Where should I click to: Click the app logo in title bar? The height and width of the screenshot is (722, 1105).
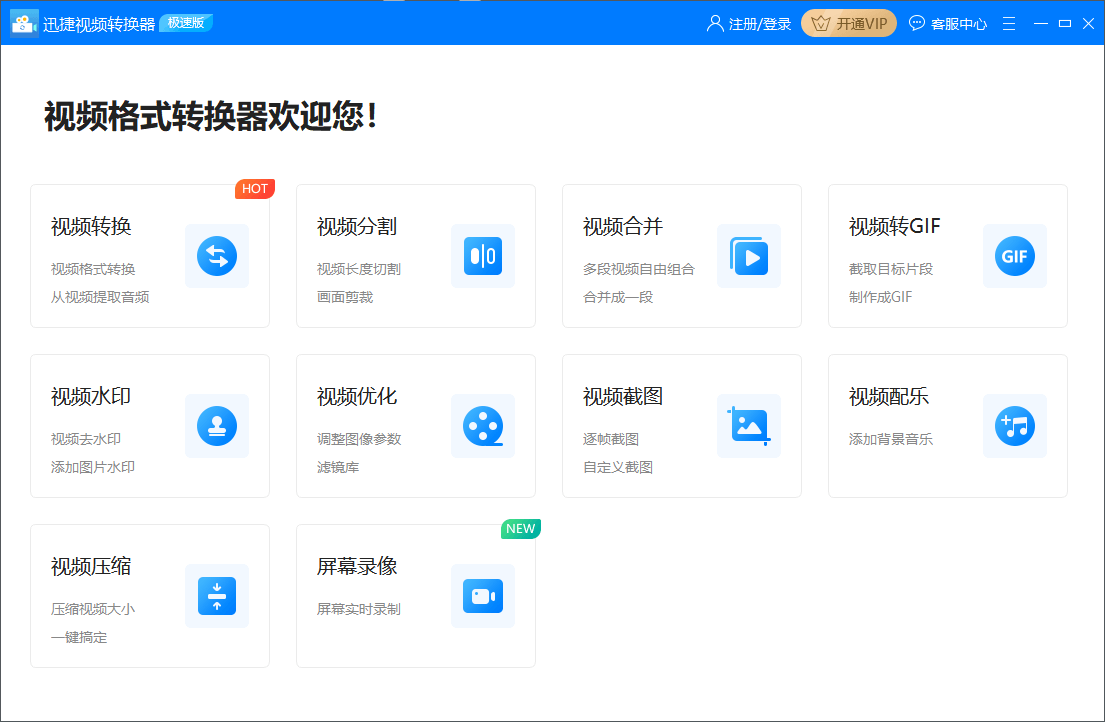point(23,23)
